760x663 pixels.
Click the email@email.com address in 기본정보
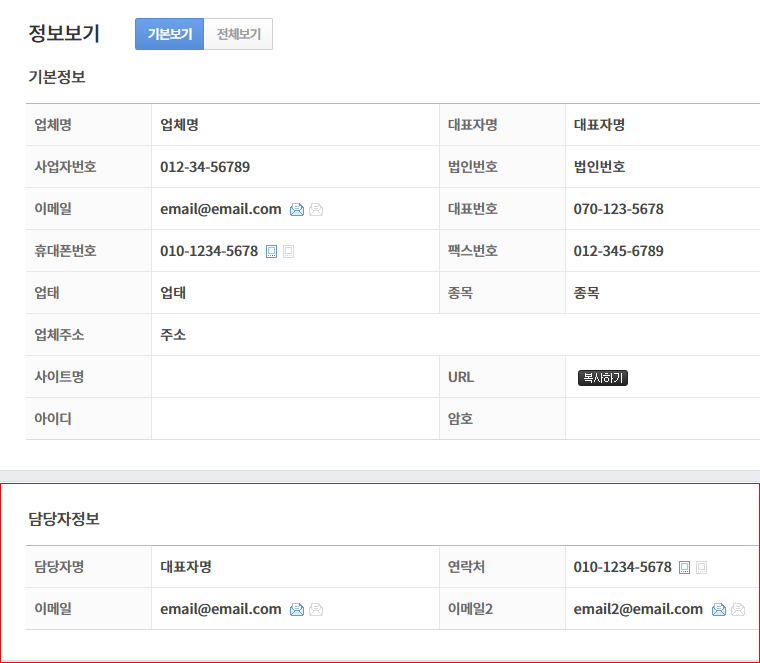coord(220,209)
